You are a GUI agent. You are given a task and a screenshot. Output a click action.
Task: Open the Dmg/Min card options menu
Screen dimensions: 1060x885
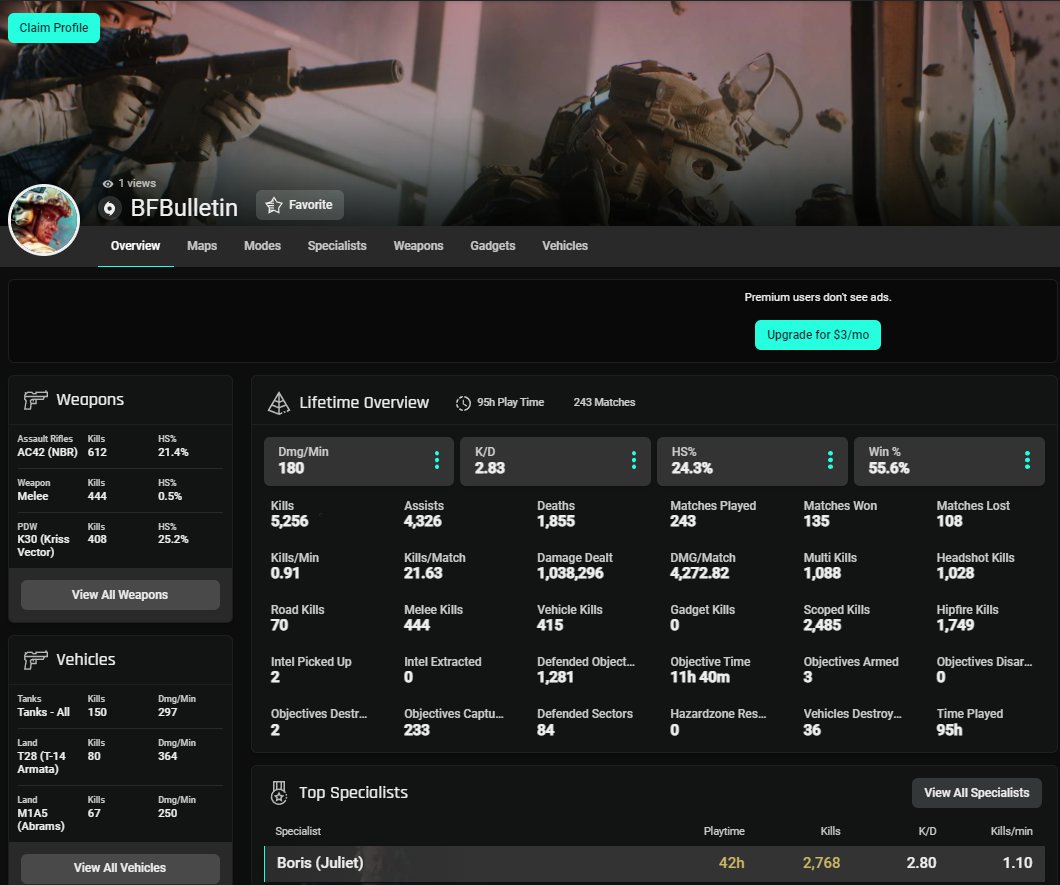[x=437, y=460]
